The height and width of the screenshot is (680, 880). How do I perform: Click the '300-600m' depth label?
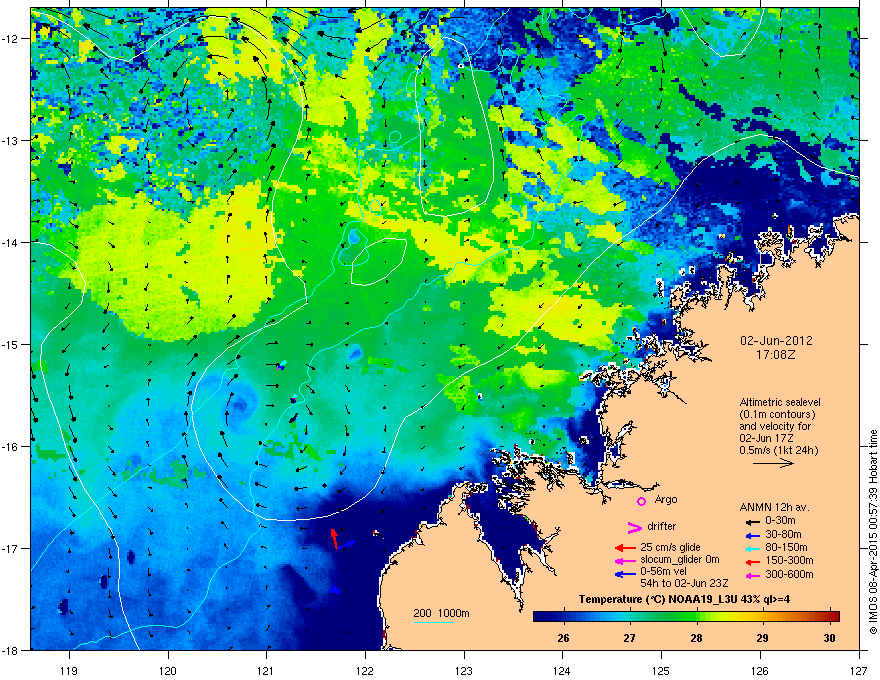pos(789,575)
